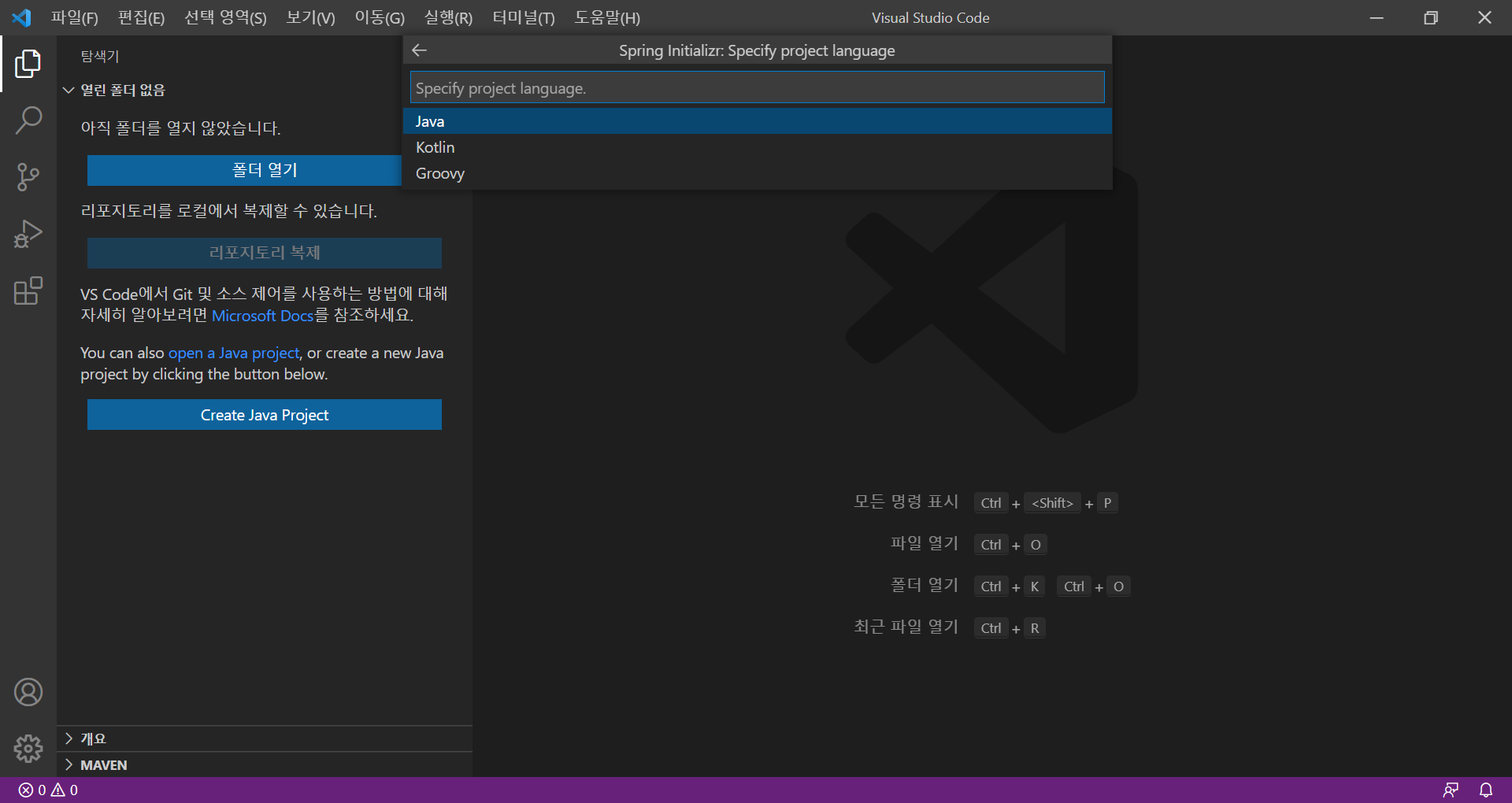Open the 보기(V) menu
This screenshot has height=803, width=1512.
(310, 17)
